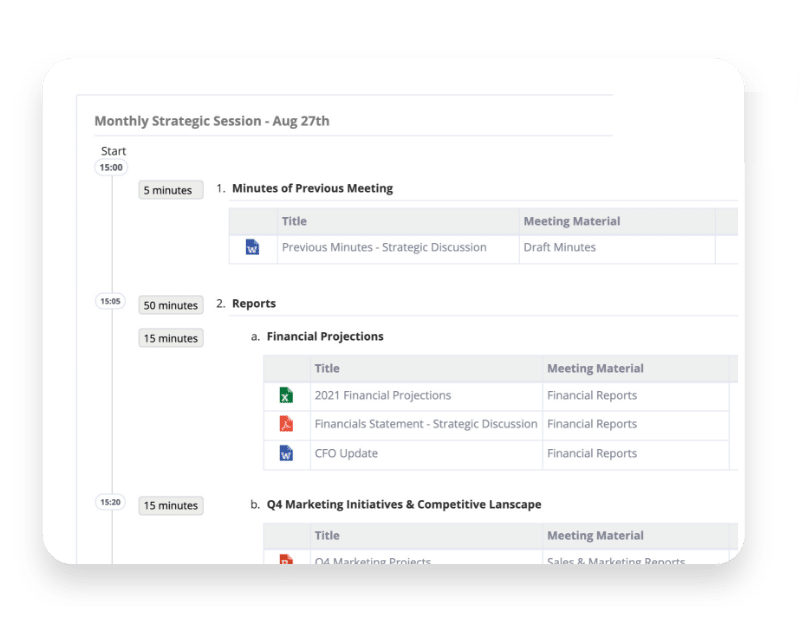Open Previous Minutes - Strategic Discussion document
Screen dimensions: 805x627
(x=384, y=247)
